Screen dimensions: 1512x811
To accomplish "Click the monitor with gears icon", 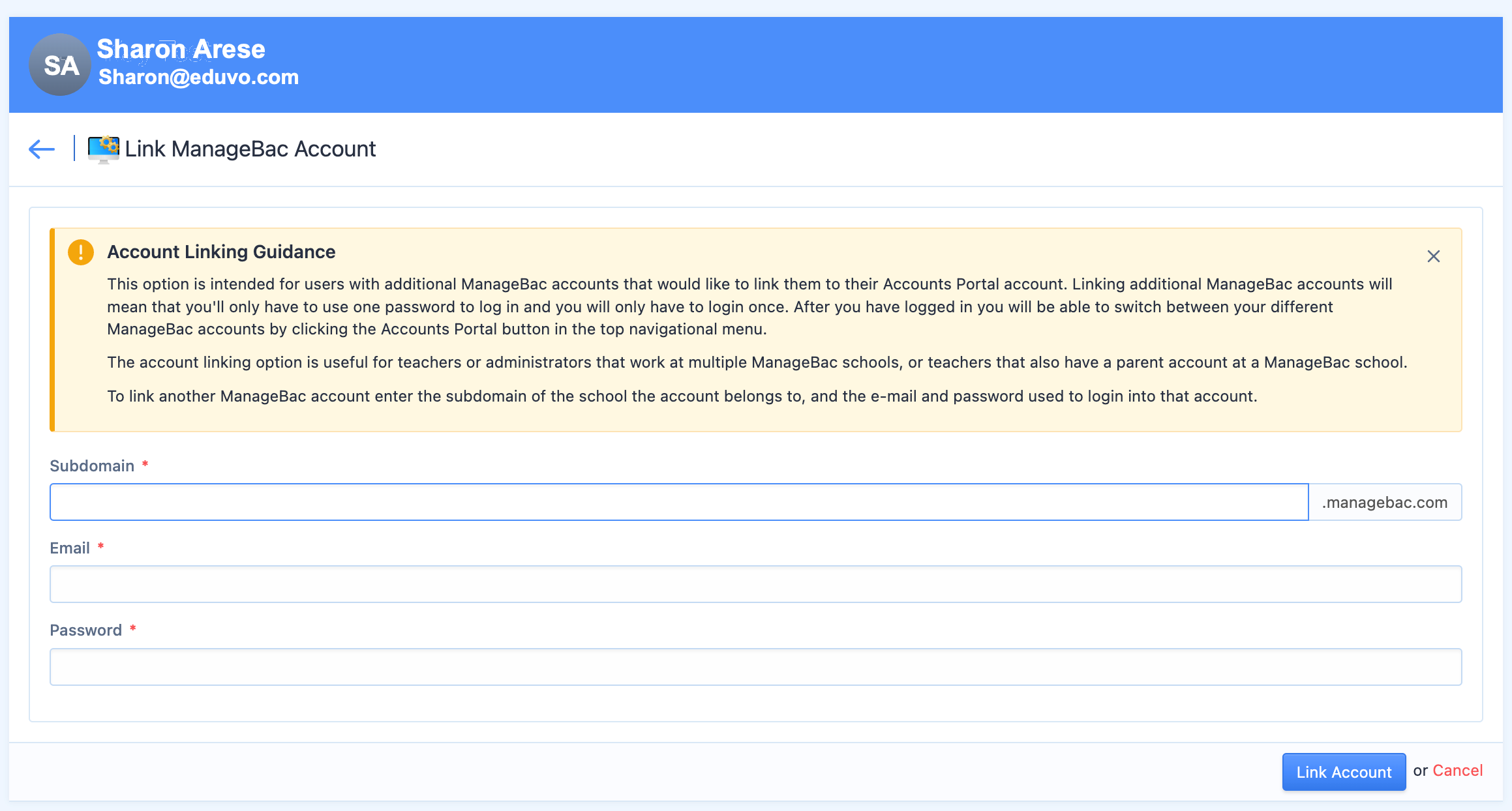I will point(103,149).
